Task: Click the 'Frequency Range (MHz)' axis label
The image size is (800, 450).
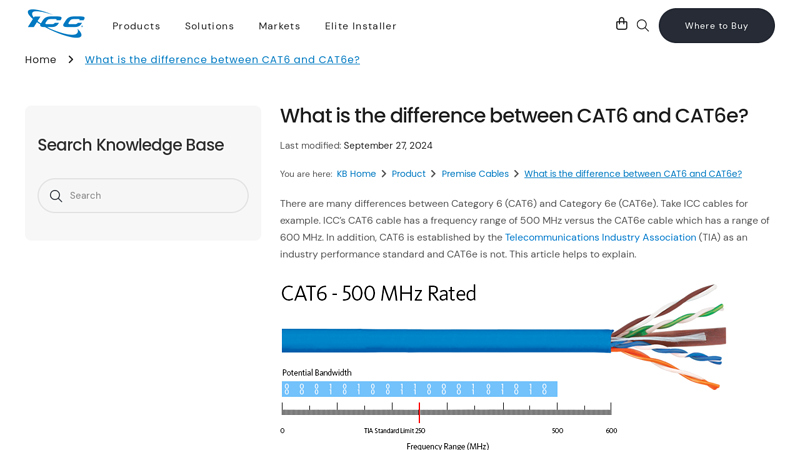Action: pos(447,446)
